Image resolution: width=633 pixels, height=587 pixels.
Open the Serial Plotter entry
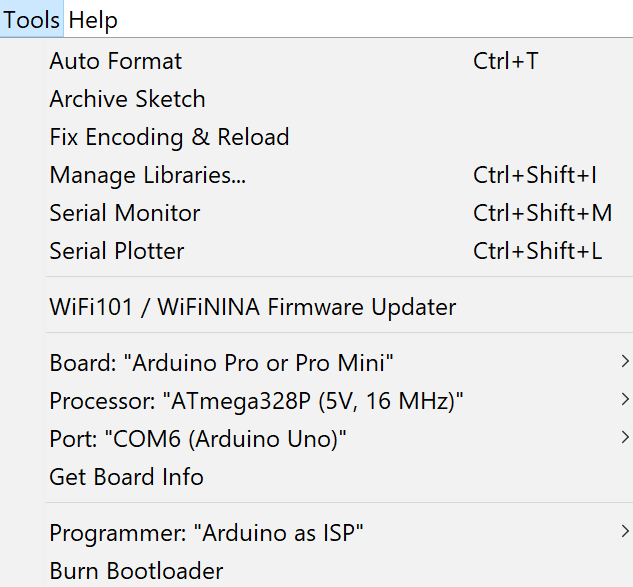click(117, 251)
